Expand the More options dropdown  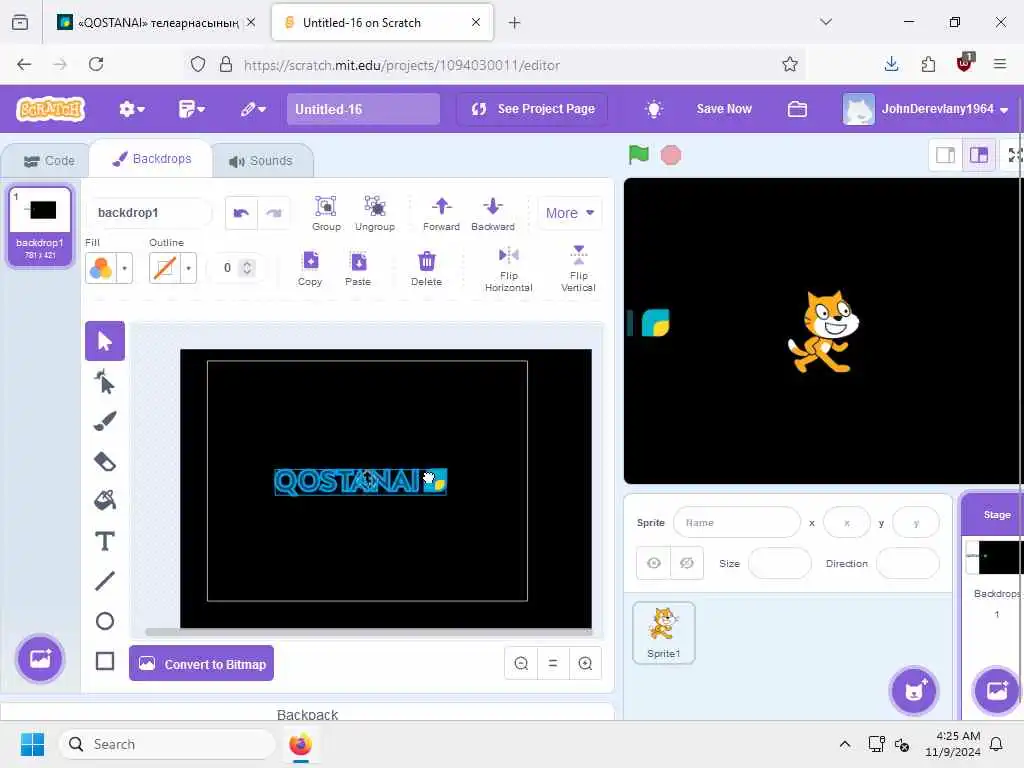pyautogui.click(x=569, y=213)
